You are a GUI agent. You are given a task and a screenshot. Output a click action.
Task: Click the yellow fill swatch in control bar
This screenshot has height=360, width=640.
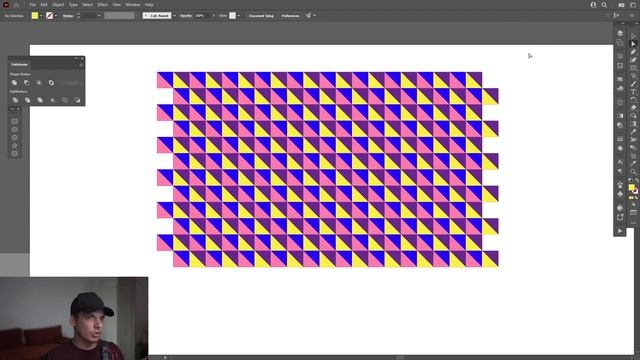click(x=35, y=16)
